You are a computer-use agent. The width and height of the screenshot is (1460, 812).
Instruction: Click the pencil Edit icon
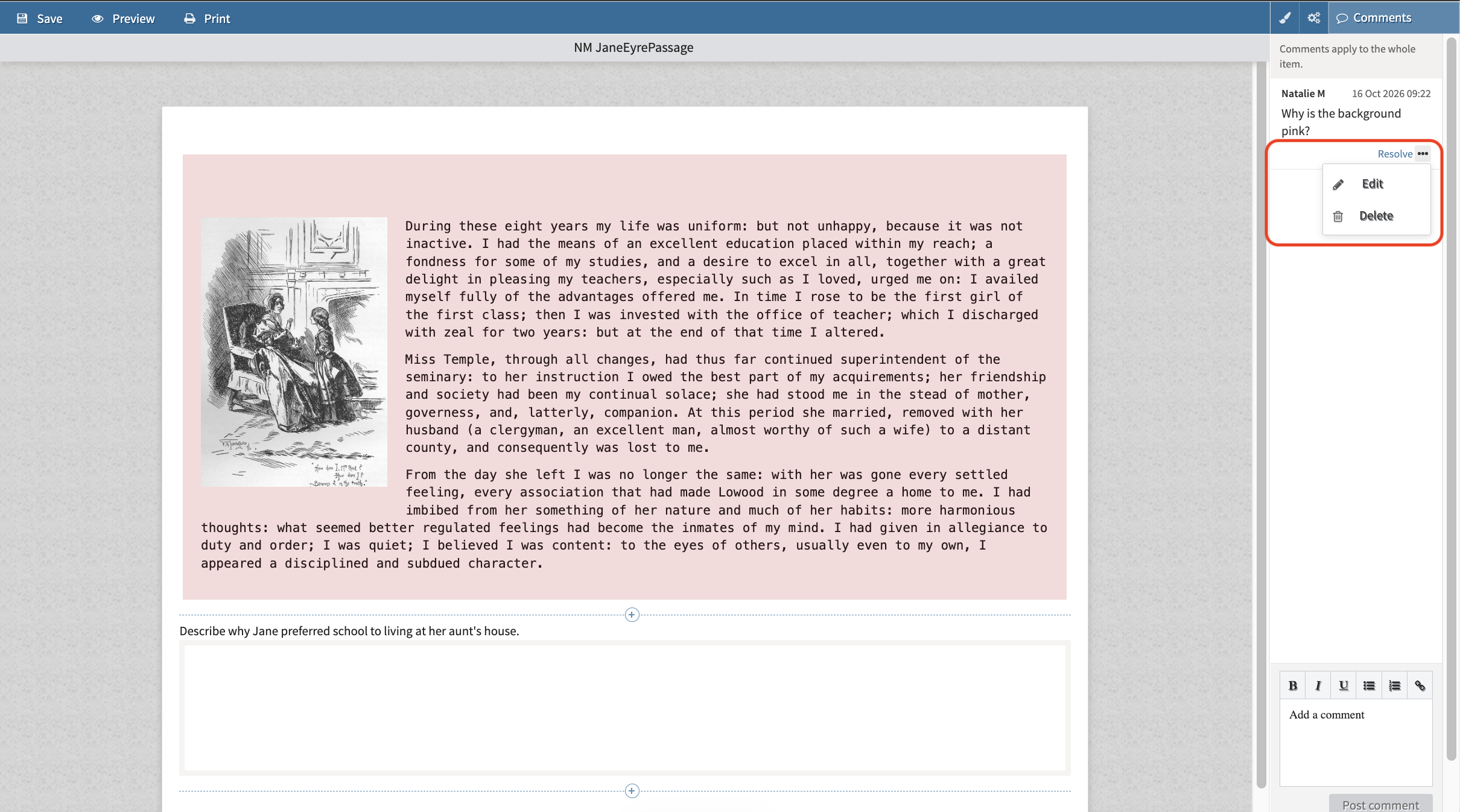click(1338, 185)
